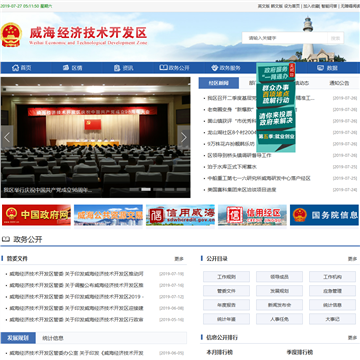Open 领导成员 catalog button
Viewport: 360px width, 360px height.
pos(279,277)
